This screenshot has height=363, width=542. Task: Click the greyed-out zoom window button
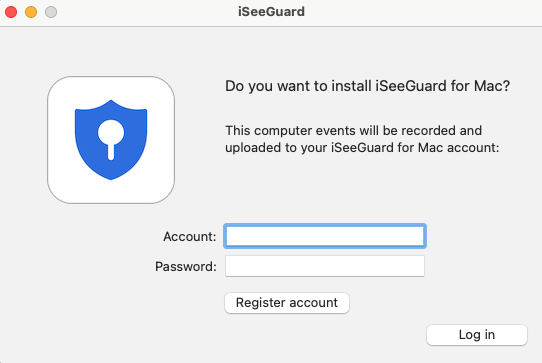tap(51, 12)
